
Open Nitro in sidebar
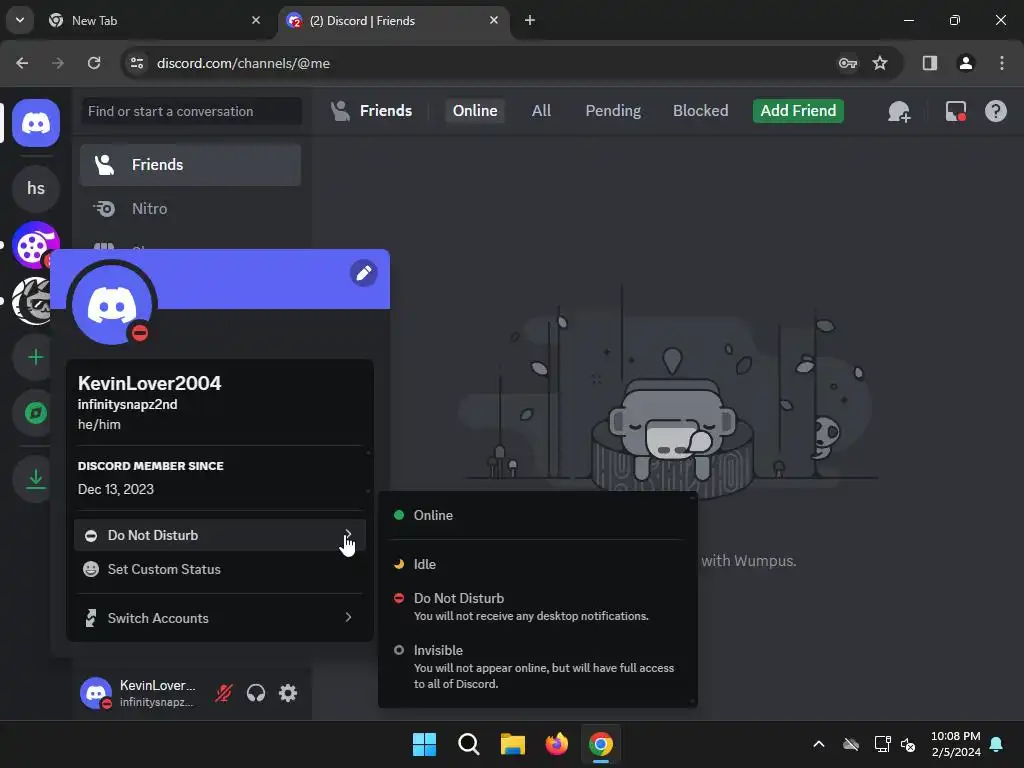point(190,208)
